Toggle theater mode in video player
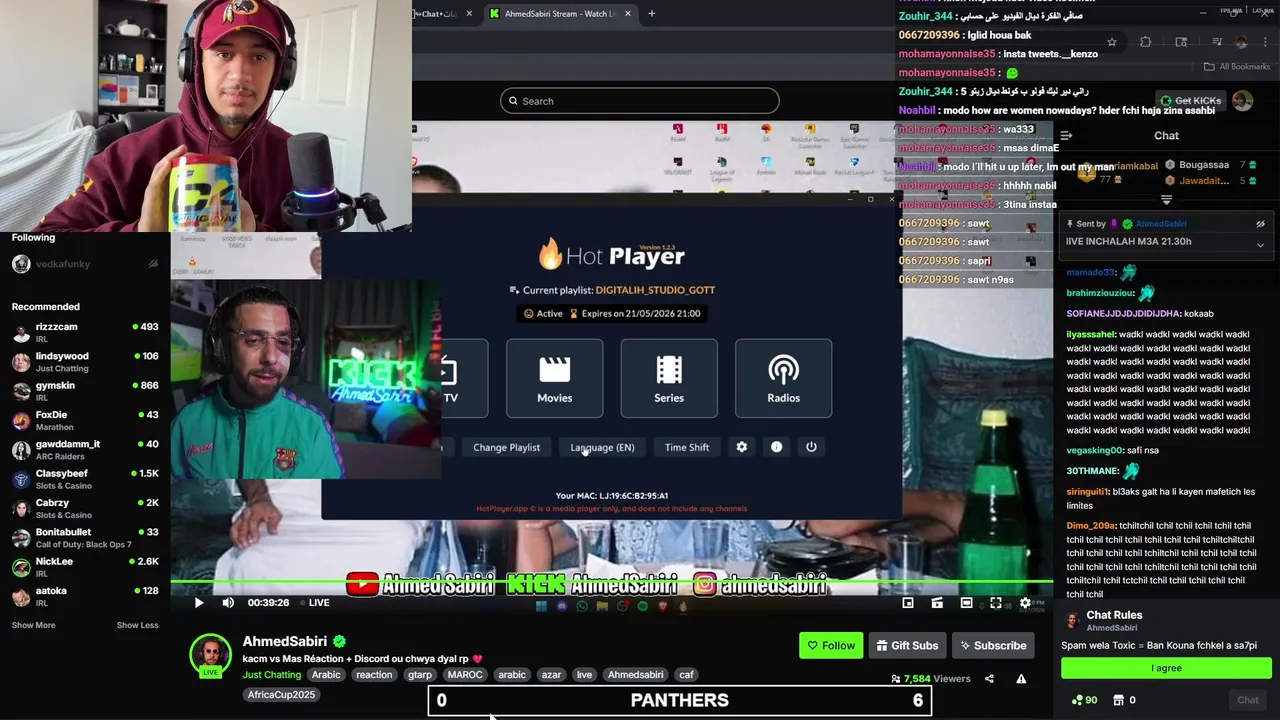The width and height of the screenshot is (1280, 720). [x=966, y=603]
